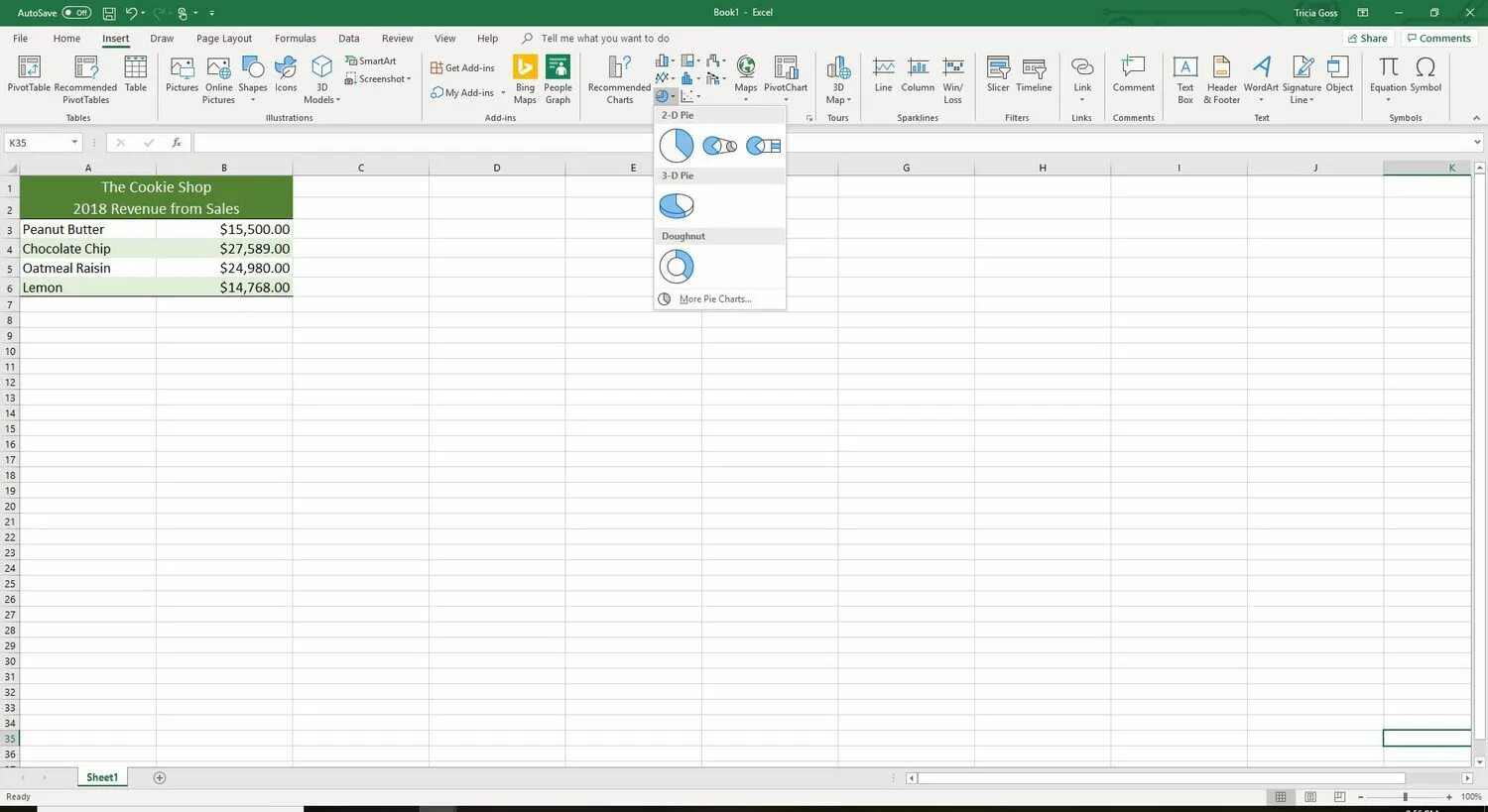Screen dimensions: 1488x812
Task: Open People Graph add-in
Action: [x=558, y=78]
